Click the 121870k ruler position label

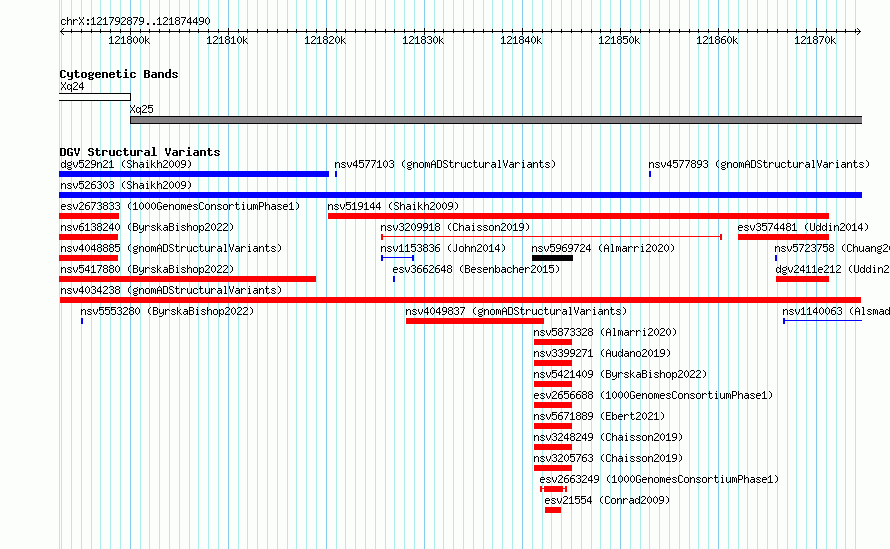815,40
